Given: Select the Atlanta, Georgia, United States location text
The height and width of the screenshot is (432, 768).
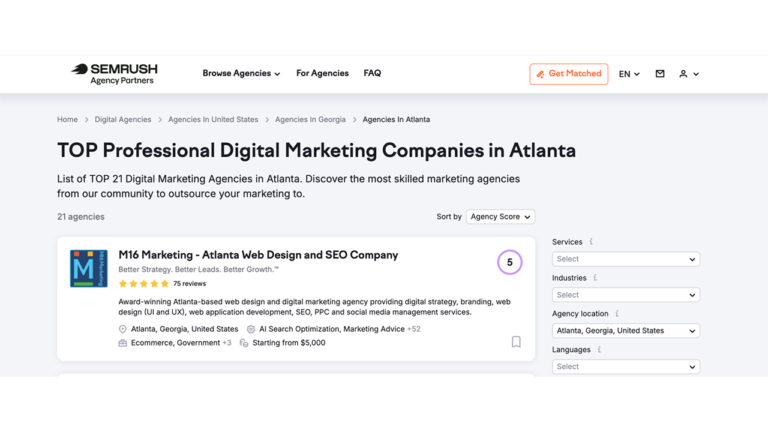Looking at the screenshot, I should pyautogui.click(x=184, y=329).
